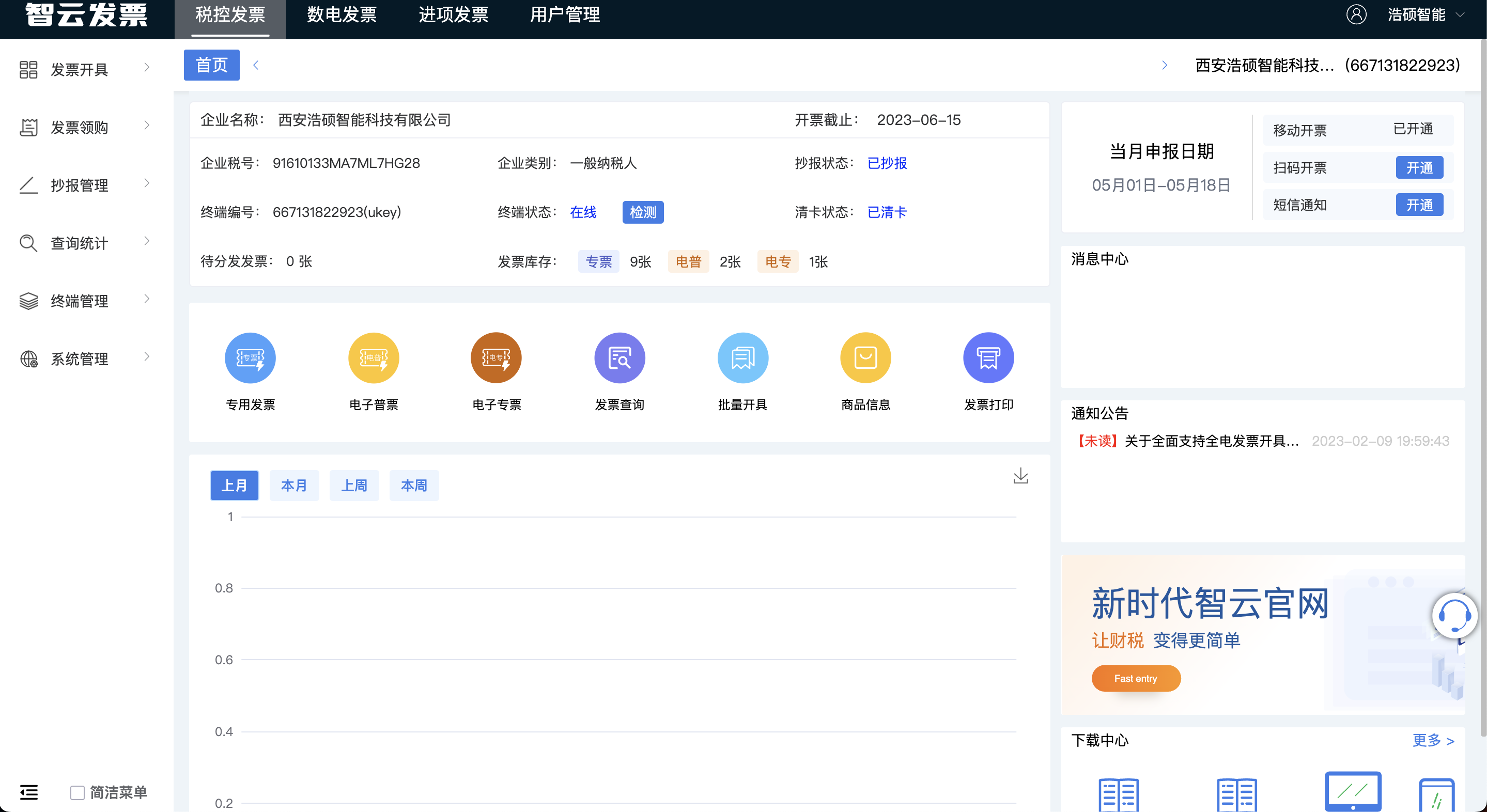Click the 终端管理 layers icon
This screenshot has height=812, width=1487.
[x=28, y=301]
